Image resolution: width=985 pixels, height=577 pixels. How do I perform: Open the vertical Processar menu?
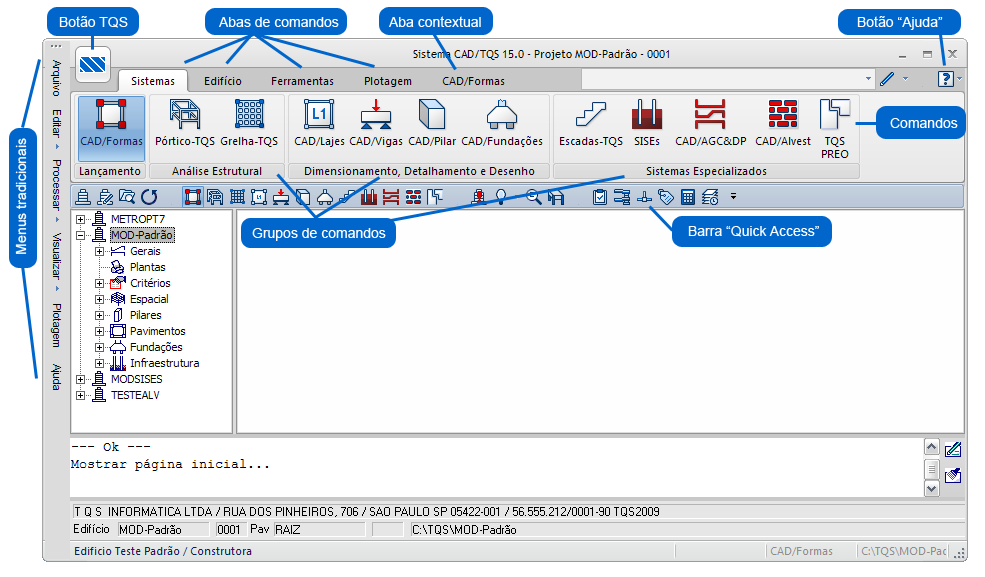(x=57, y=184)
